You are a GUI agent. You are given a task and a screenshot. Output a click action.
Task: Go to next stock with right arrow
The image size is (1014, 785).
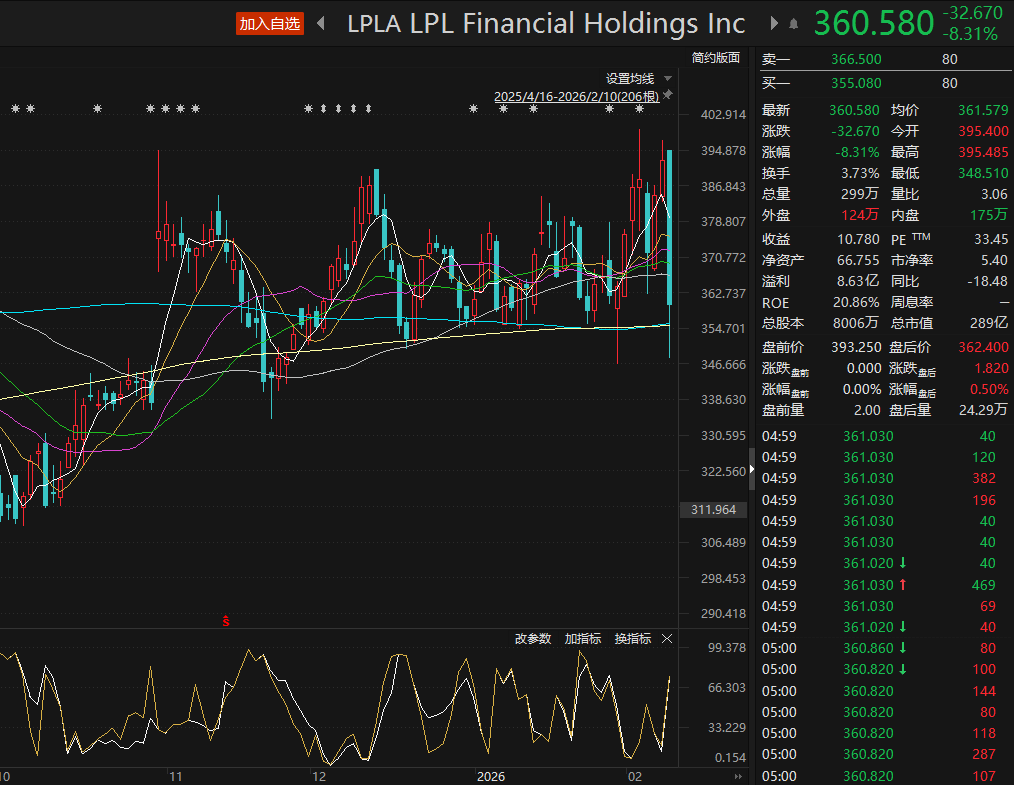click(x=774, y=24)
